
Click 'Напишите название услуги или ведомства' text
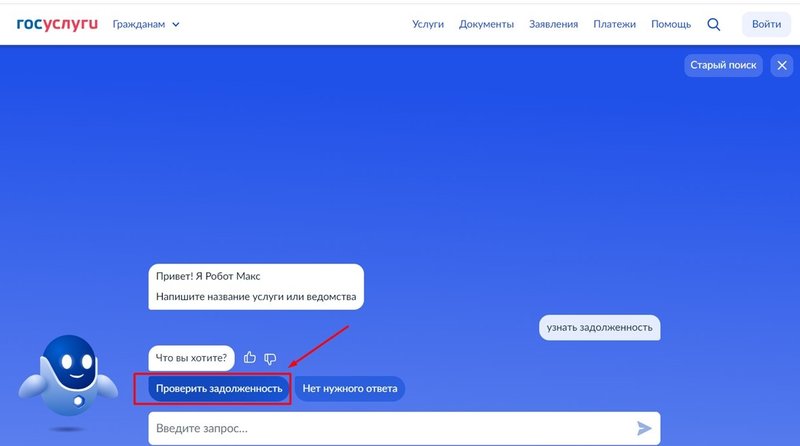click(256, 296)
